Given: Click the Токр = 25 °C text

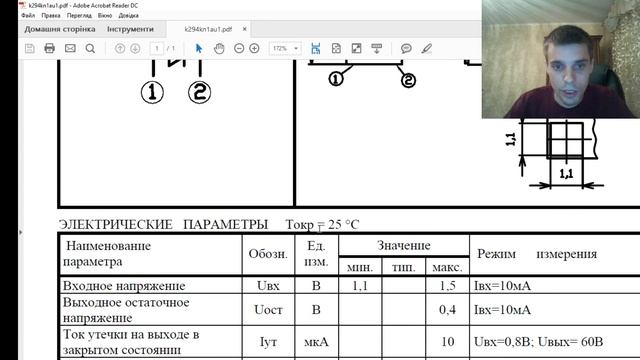Looking at the screenshot, I should [322, 224].
